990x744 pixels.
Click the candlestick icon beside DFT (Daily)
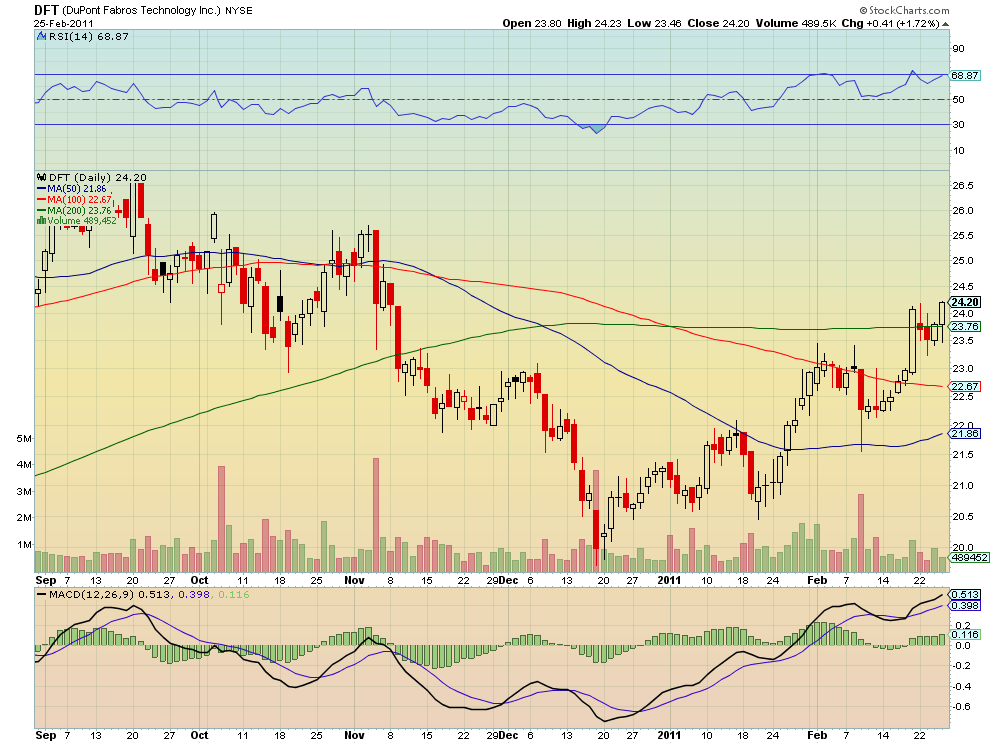[42, 177]
